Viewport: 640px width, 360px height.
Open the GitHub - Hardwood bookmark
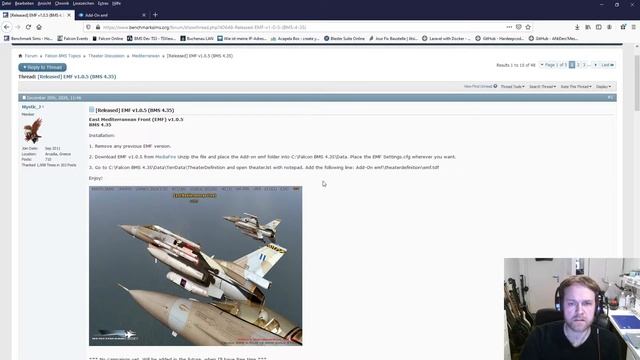pos(500,38)
